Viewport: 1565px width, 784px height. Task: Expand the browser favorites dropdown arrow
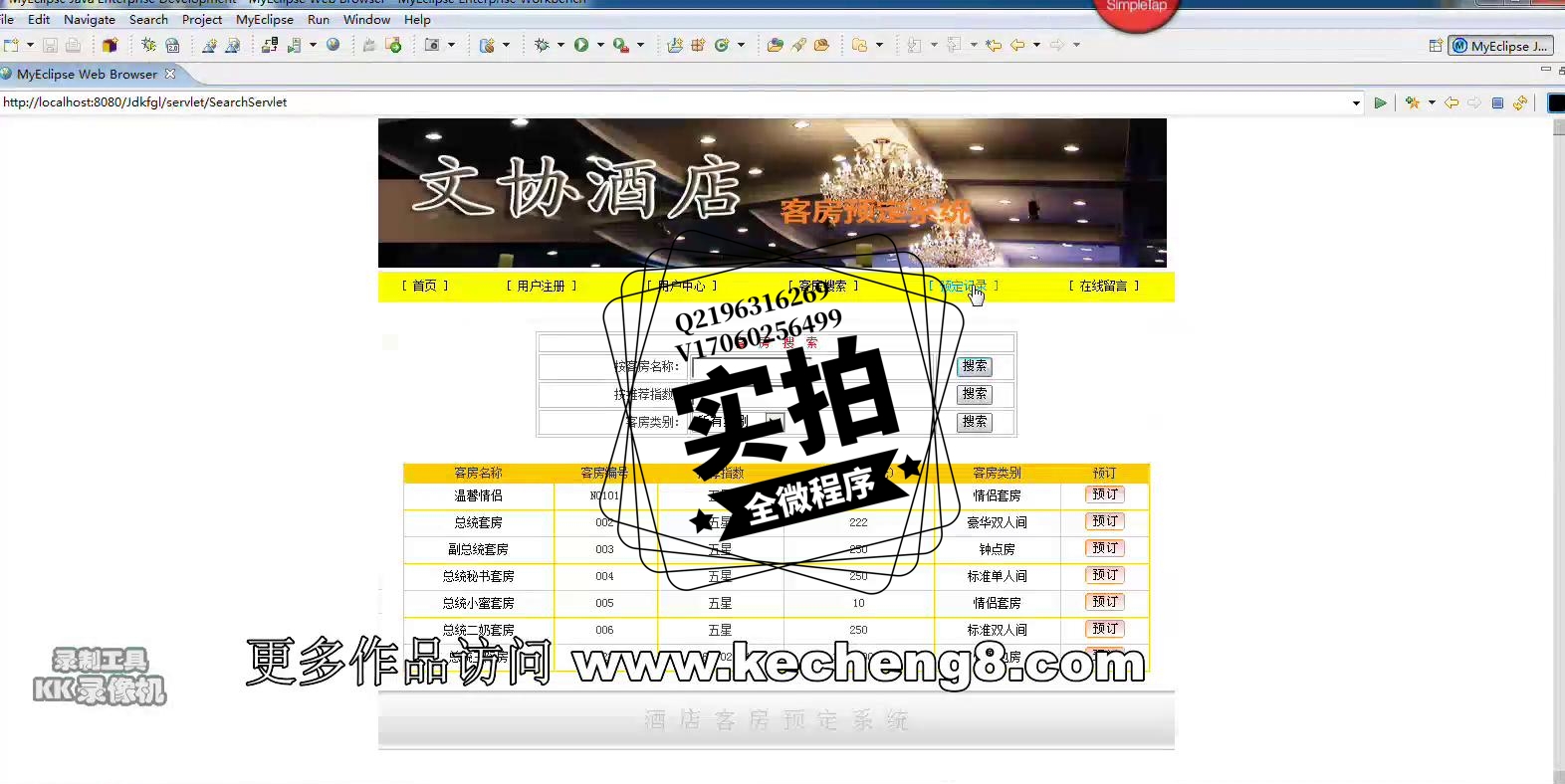click(1432, 102)
